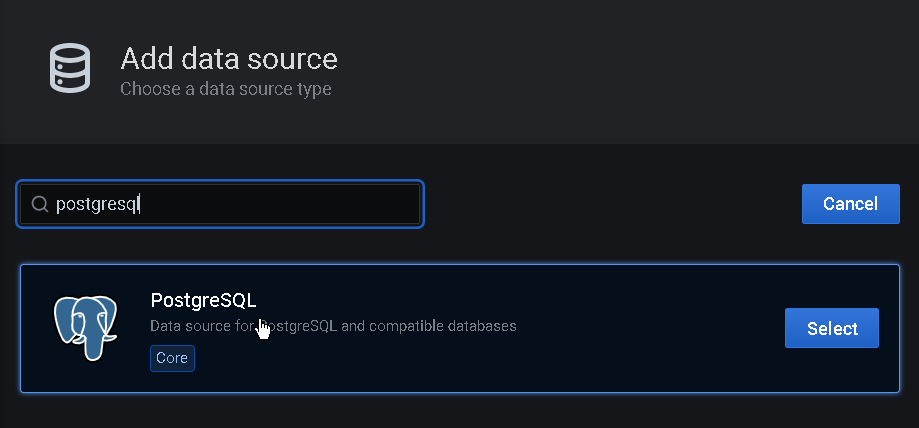Click the PostgreSQL card title

point(203,300)
